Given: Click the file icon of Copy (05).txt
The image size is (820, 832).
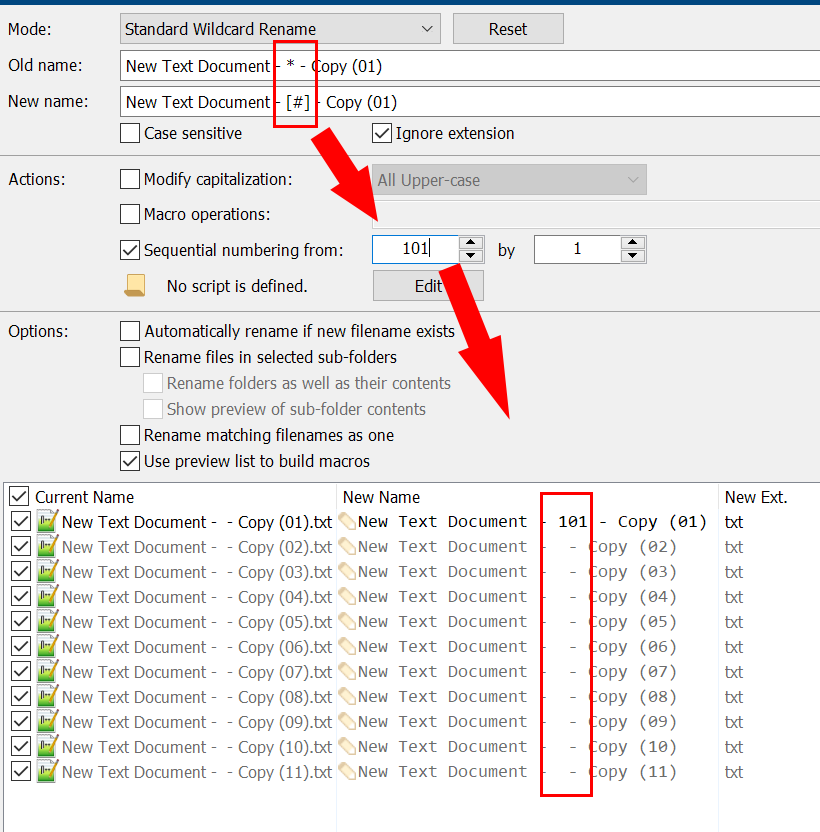Looking at the screenshot, I should tap(47, 621).
